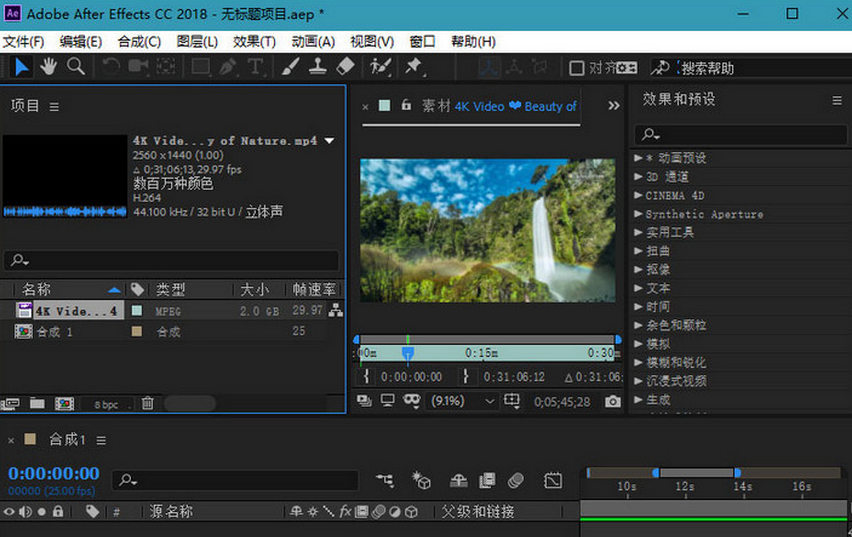
Task: Expand the 3D 通道 effects category
Action: [x=638, y=177]
